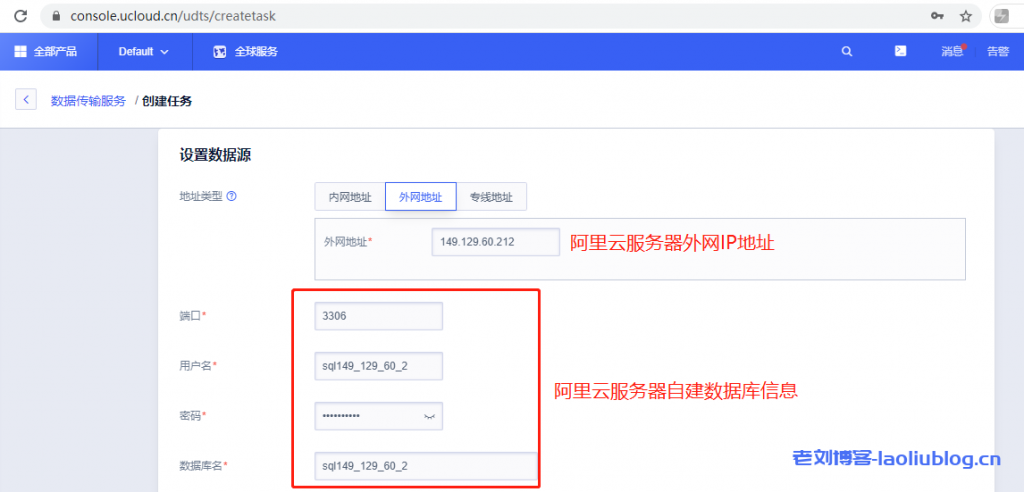Image resolution: width=1024 pixels, height=492 pixels.
Task: Open the 消息 notifications
Action: click(x=952, y=51)
